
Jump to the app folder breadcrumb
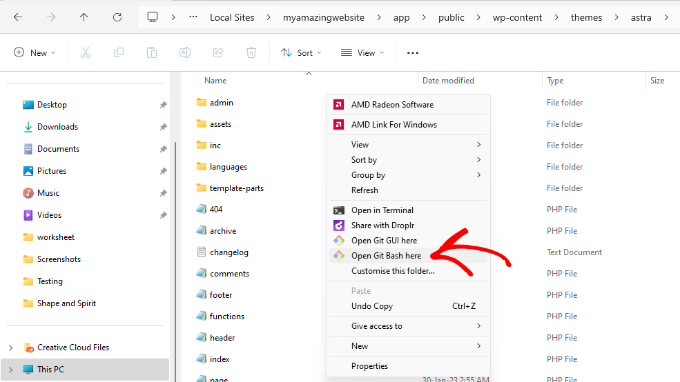click(x=401, y=18)
